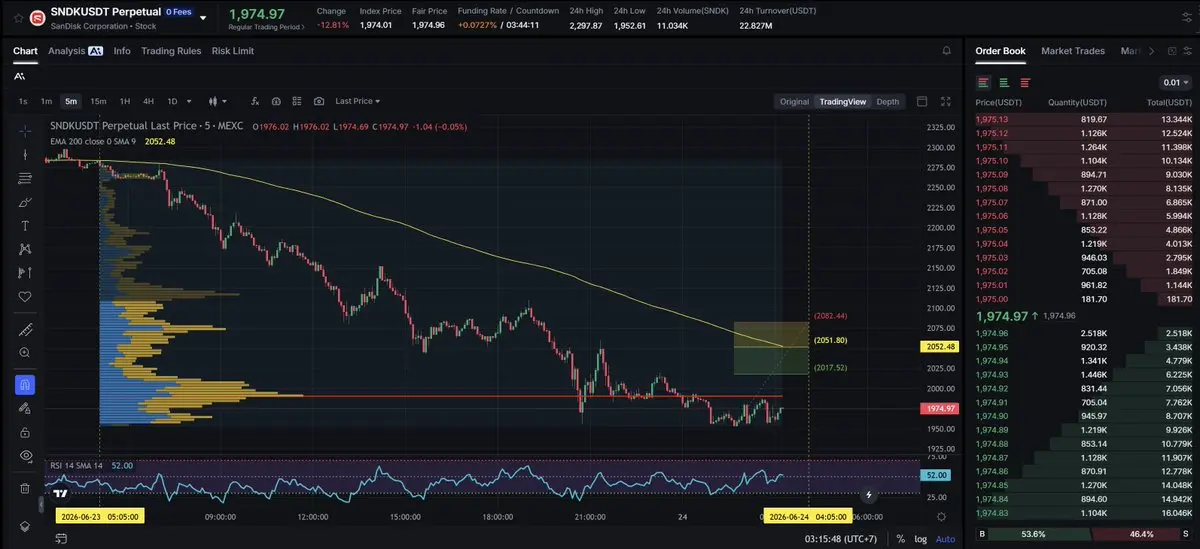1200x549 pixels.
Task: Toggle lock all drawing tools
Action: (x=25, y=408)
